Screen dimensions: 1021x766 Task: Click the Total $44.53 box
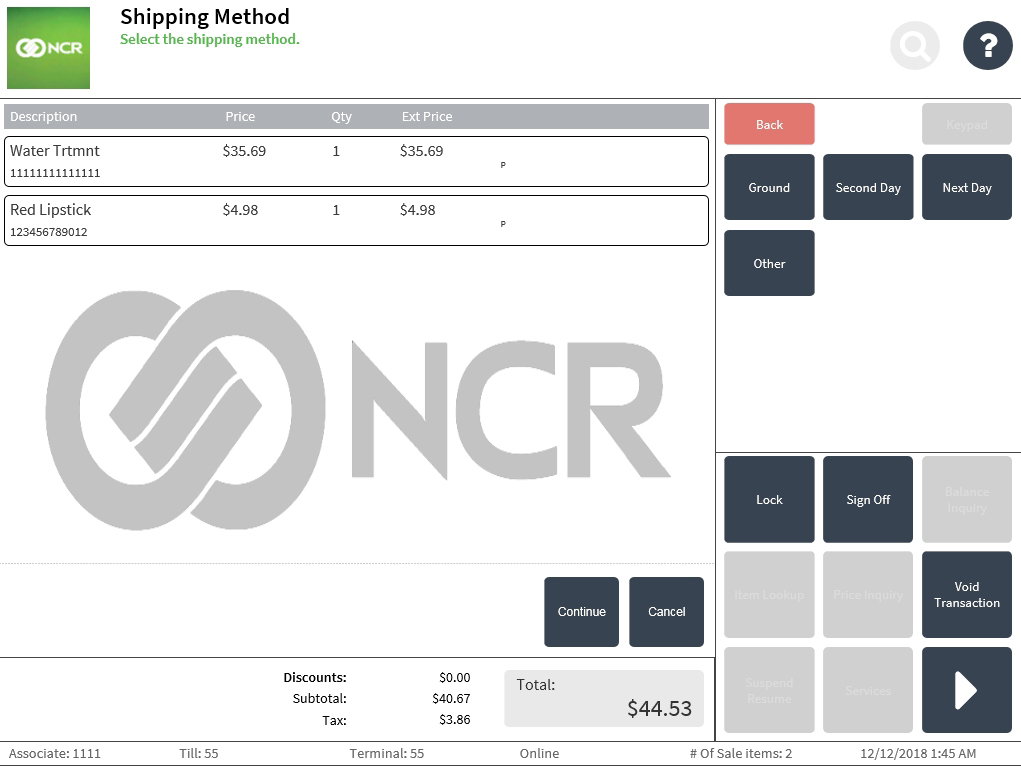coord(604,698)
